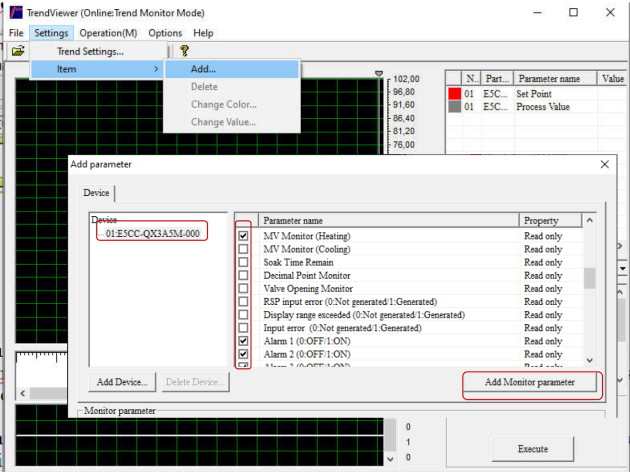Open the Operation(M) menu
630x472 pixels.
(108, 33)
